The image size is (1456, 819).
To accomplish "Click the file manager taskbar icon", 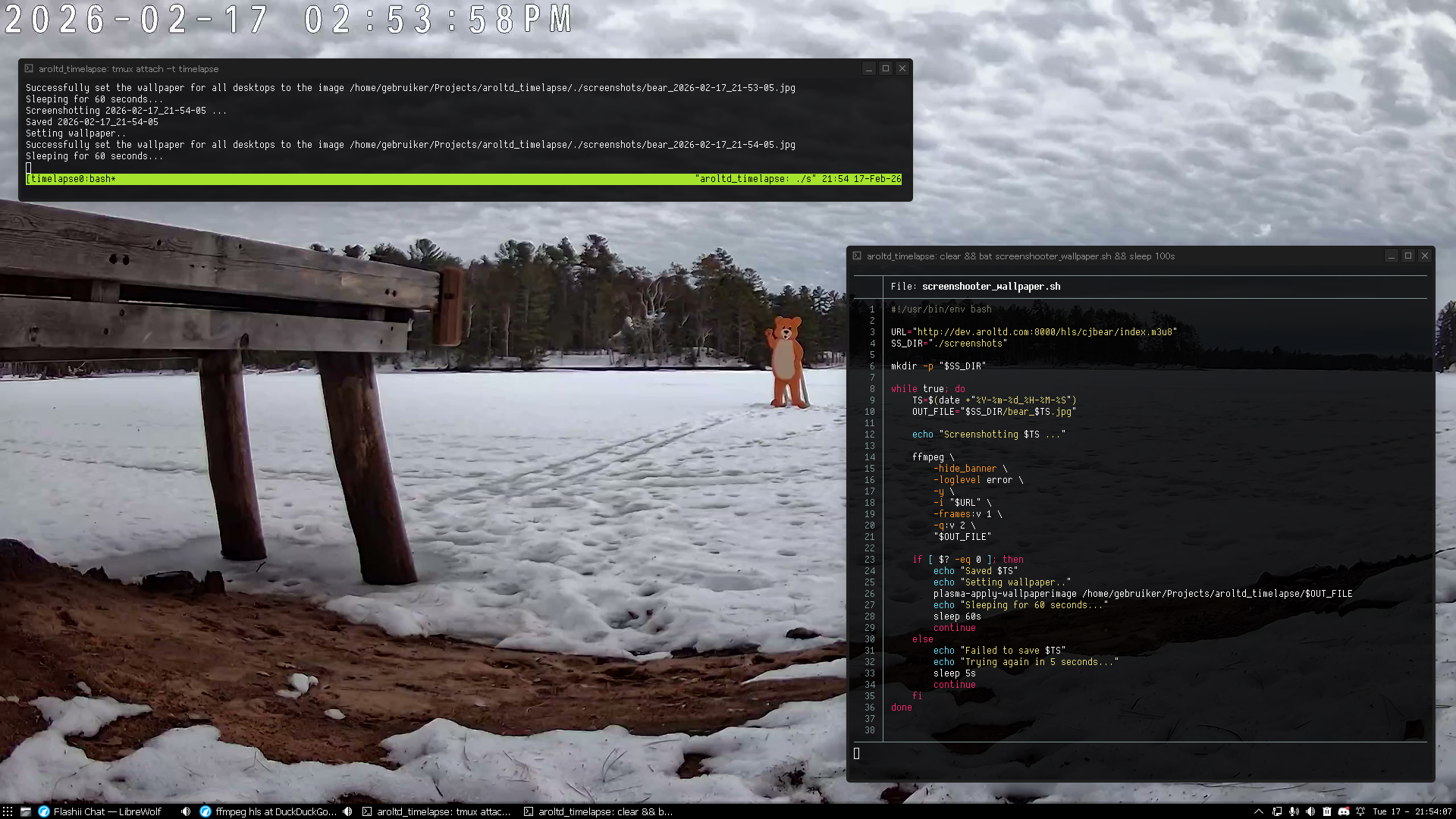I will pyautogui.click(x=25, y=811).
